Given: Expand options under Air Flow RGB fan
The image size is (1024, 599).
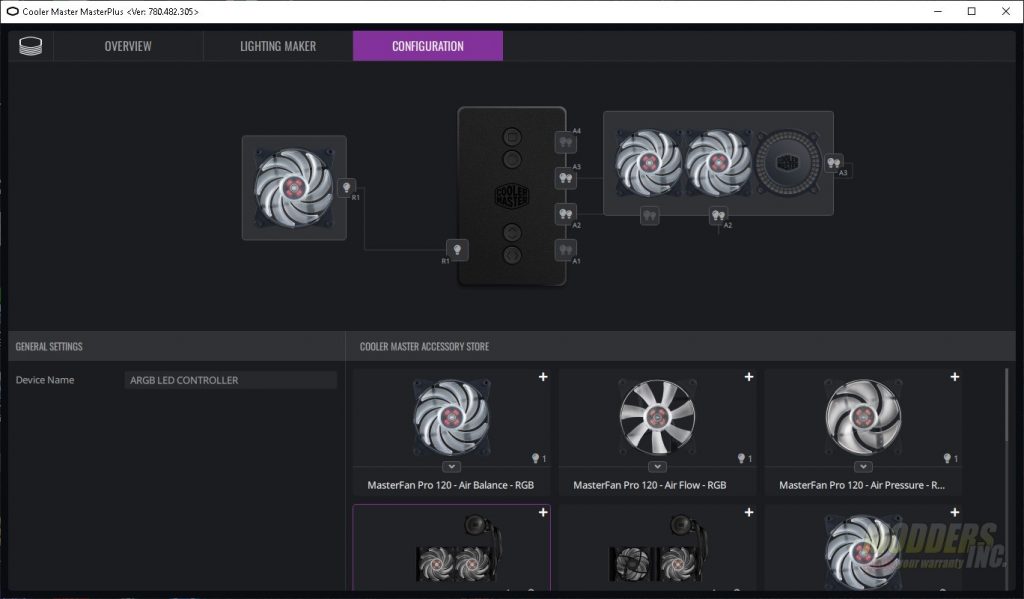Looking at the screenshot, I should click(658, 466).
